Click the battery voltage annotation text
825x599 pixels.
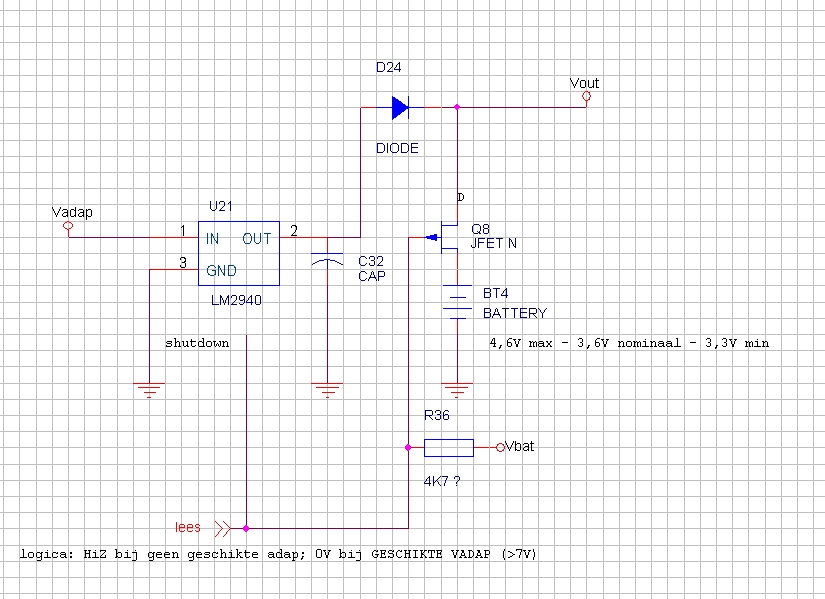(x=628, y=342)
